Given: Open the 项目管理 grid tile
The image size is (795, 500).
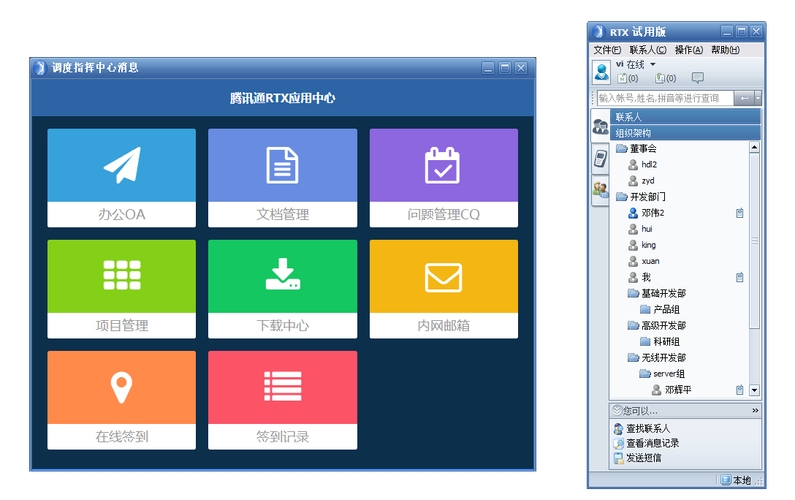Looking at the screenshot, I should 122,289.
